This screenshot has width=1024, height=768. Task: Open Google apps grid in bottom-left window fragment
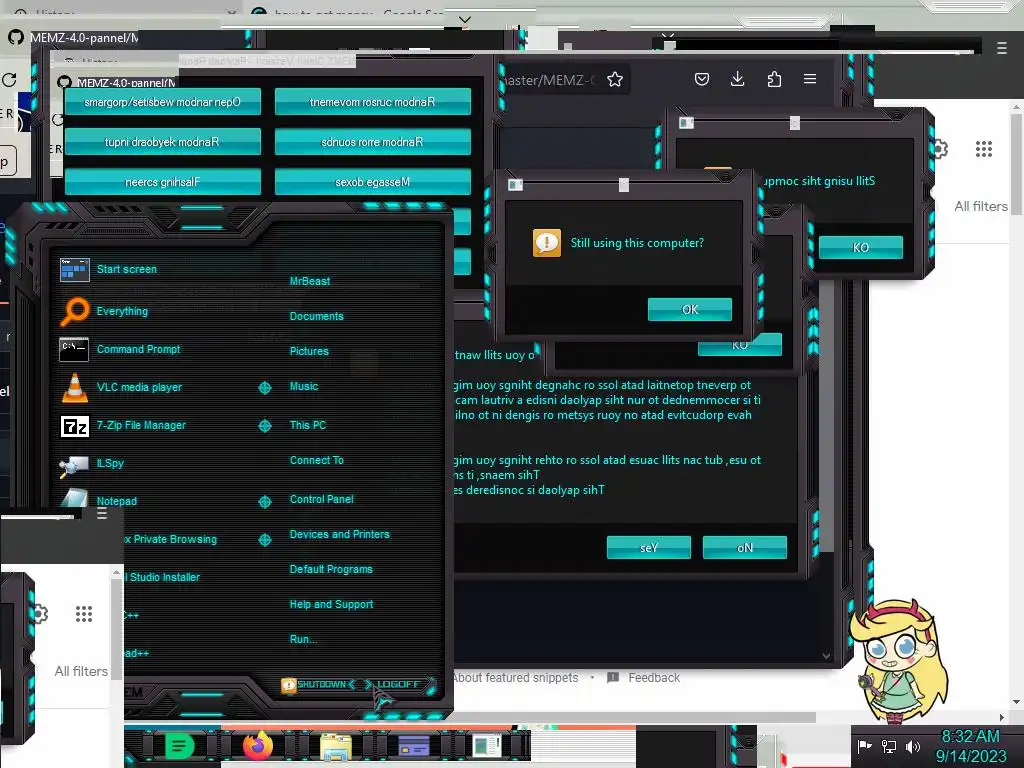click(84, 614)
